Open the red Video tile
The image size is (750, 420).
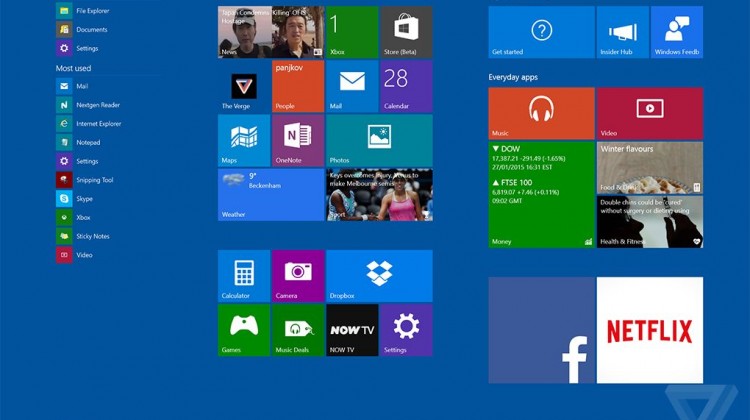click(x=650, y=113)
